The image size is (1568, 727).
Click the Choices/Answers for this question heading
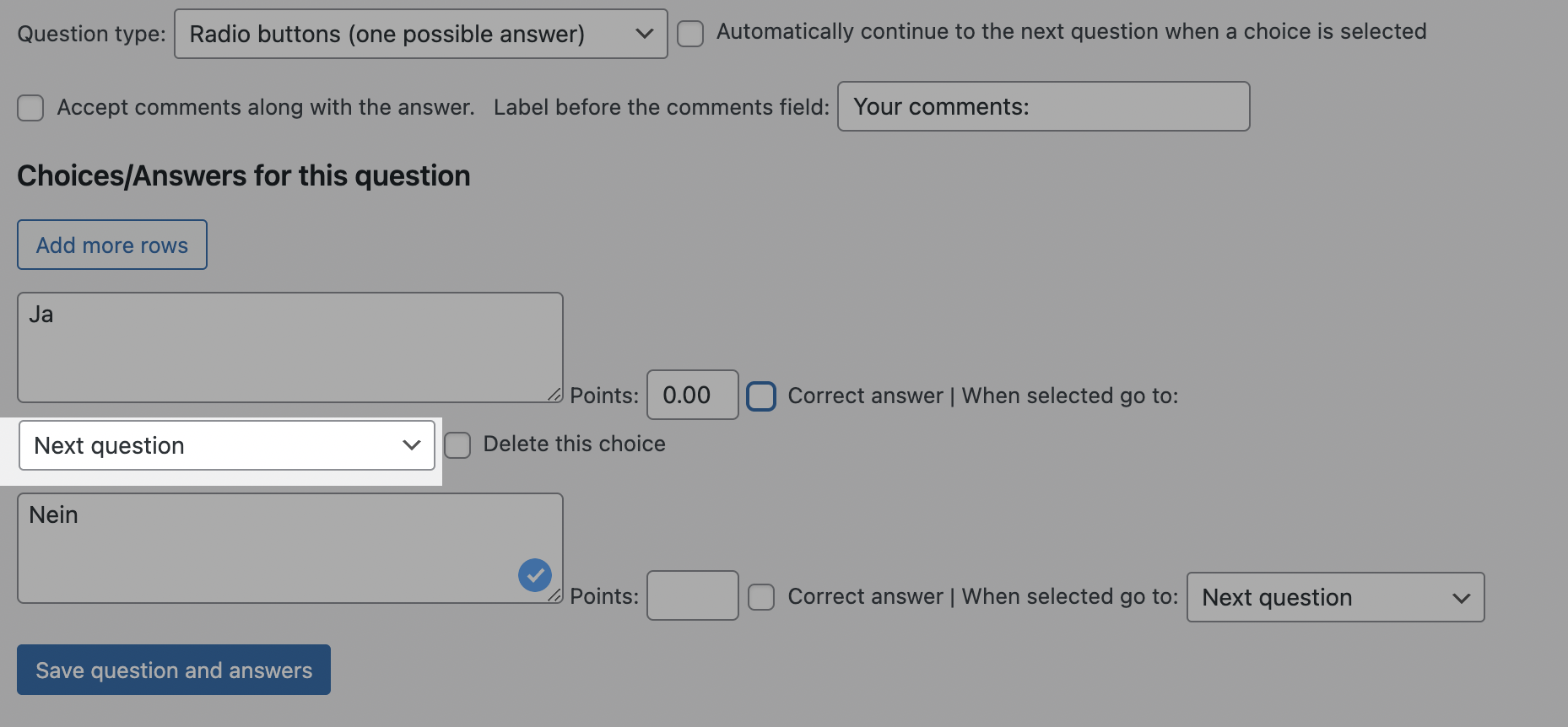pyautogui.click(x=244, y=175)
